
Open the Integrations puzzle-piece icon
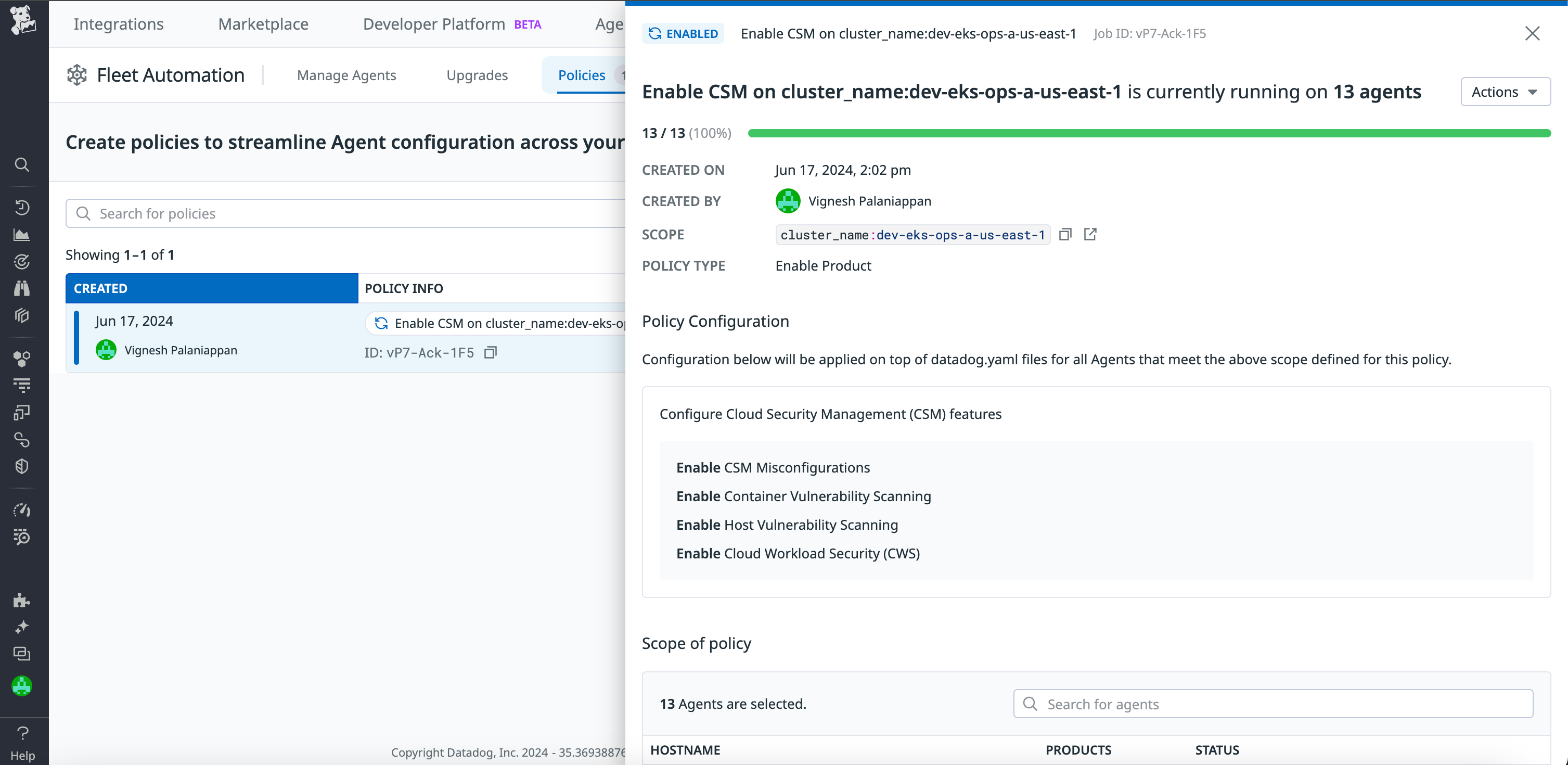click(22, 600)
